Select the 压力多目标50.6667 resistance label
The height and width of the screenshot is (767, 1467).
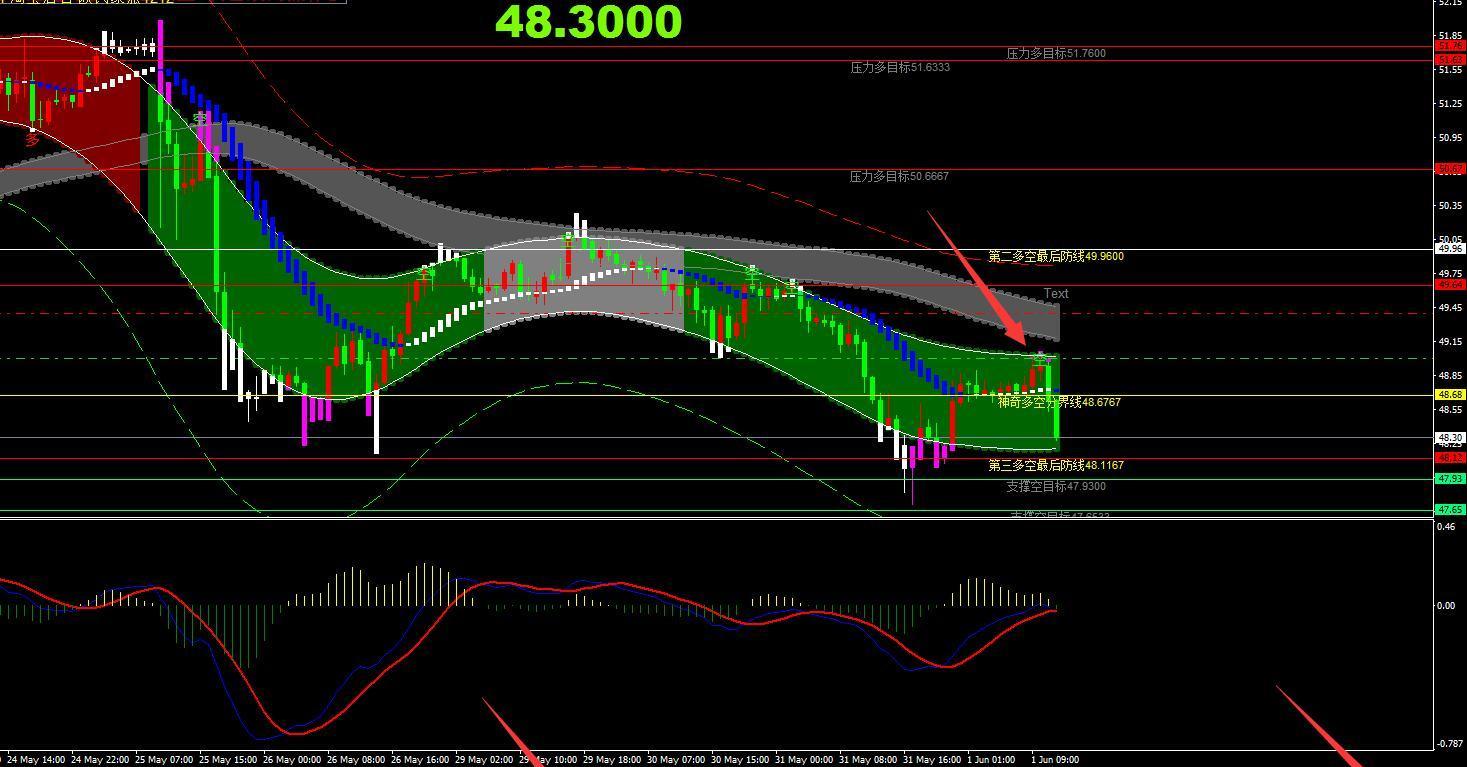pyautogui.click(x=899, y=176)
